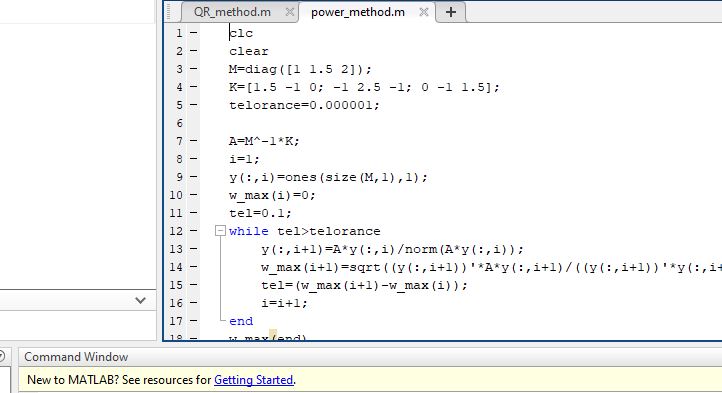Click the 'M=diag([1 1.5 2]);' line

tap(300, 69)
